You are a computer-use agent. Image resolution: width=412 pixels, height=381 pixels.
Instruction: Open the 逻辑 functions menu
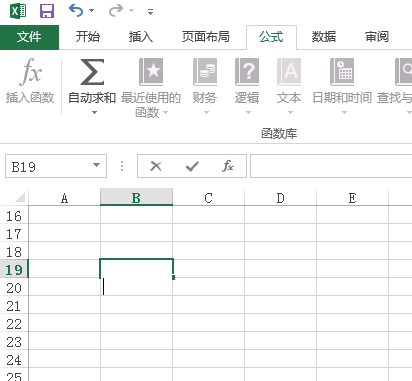(x=247, y=87)
